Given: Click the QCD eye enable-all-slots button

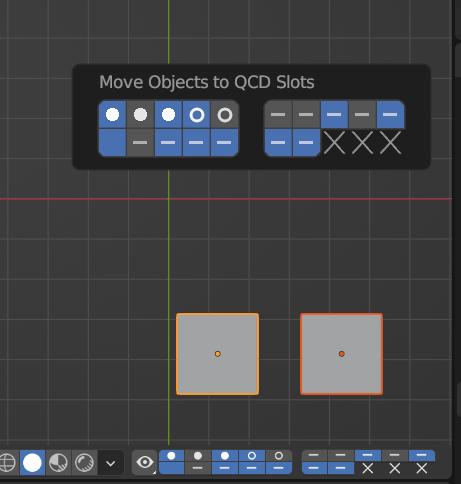Looking at the screenshot, I should pos(145,463).
